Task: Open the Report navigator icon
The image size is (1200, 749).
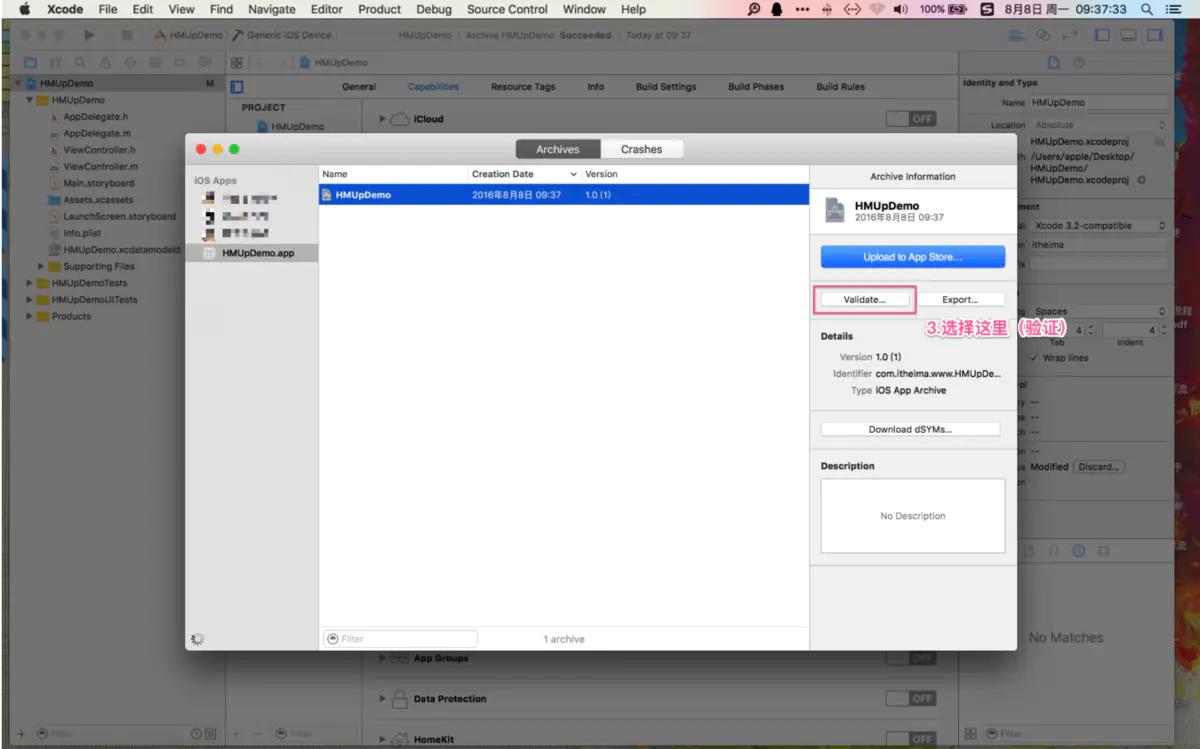Action: pos(205,62)
